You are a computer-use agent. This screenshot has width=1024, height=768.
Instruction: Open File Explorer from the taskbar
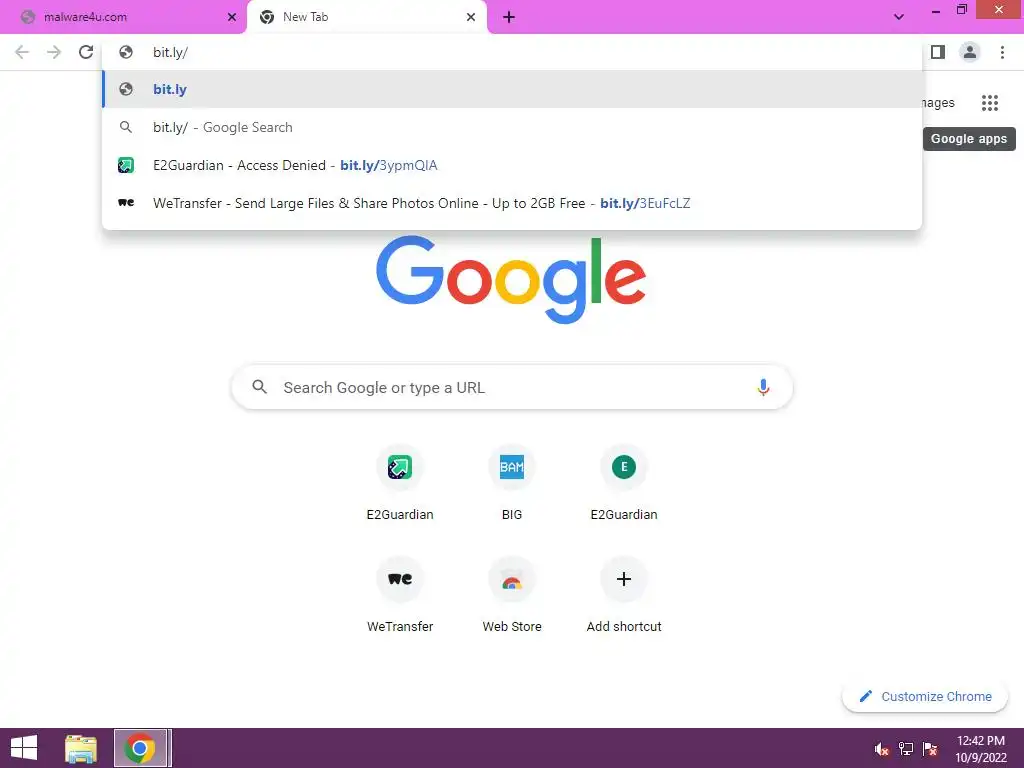(x=81, y=748)
